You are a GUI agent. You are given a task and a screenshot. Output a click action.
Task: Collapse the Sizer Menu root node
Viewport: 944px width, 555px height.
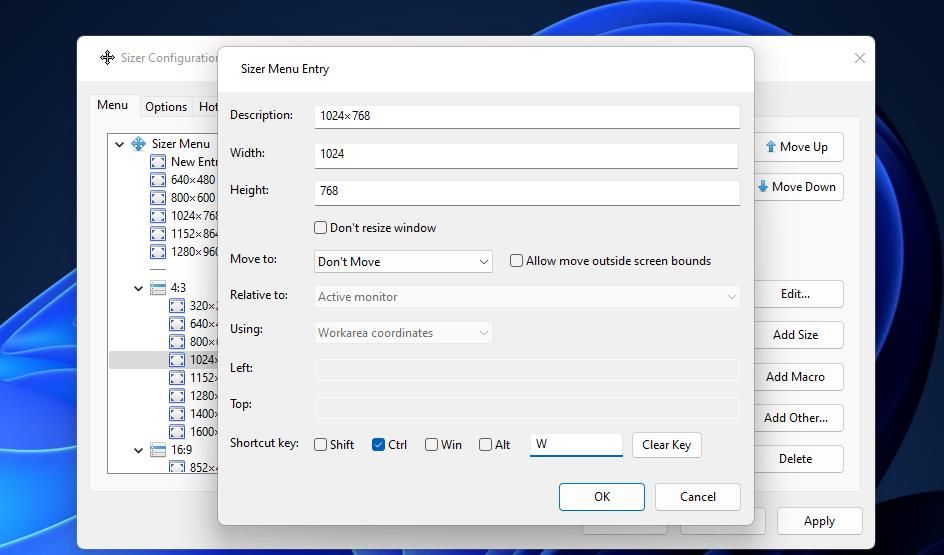pyautogui.click(x=119, y=144)
